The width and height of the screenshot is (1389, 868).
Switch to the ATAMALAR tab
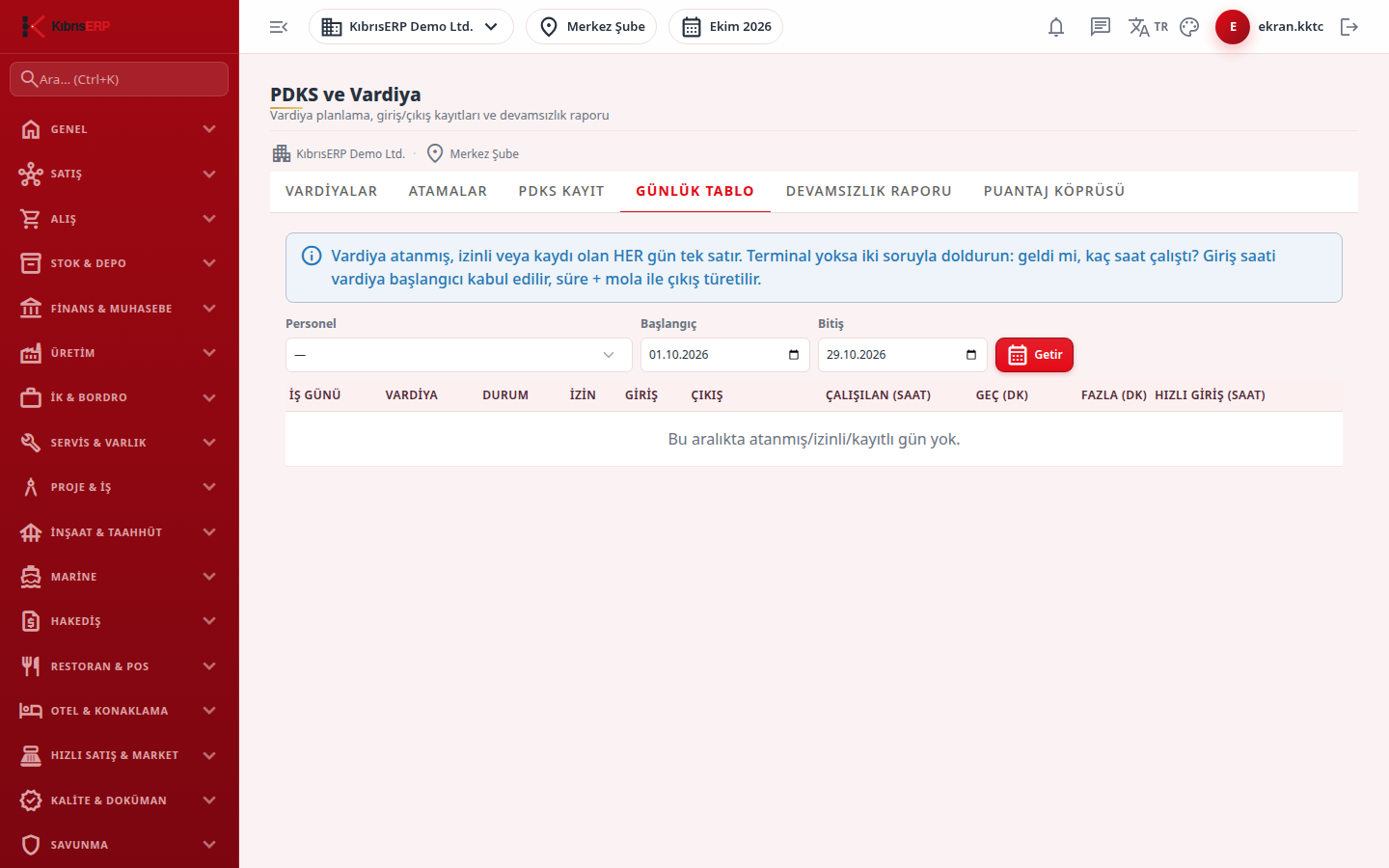(x=448, y=191)
